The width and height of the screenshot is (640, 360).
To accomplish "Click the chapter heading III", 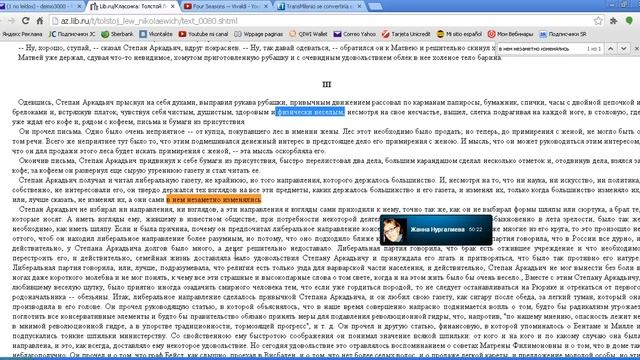I will pyautogui.click(x=326, y=84).
